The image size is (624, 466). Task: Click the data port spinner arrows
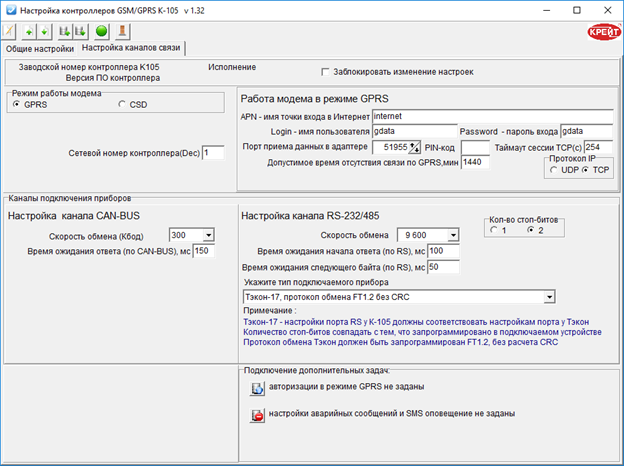click(x=415, y=147)
